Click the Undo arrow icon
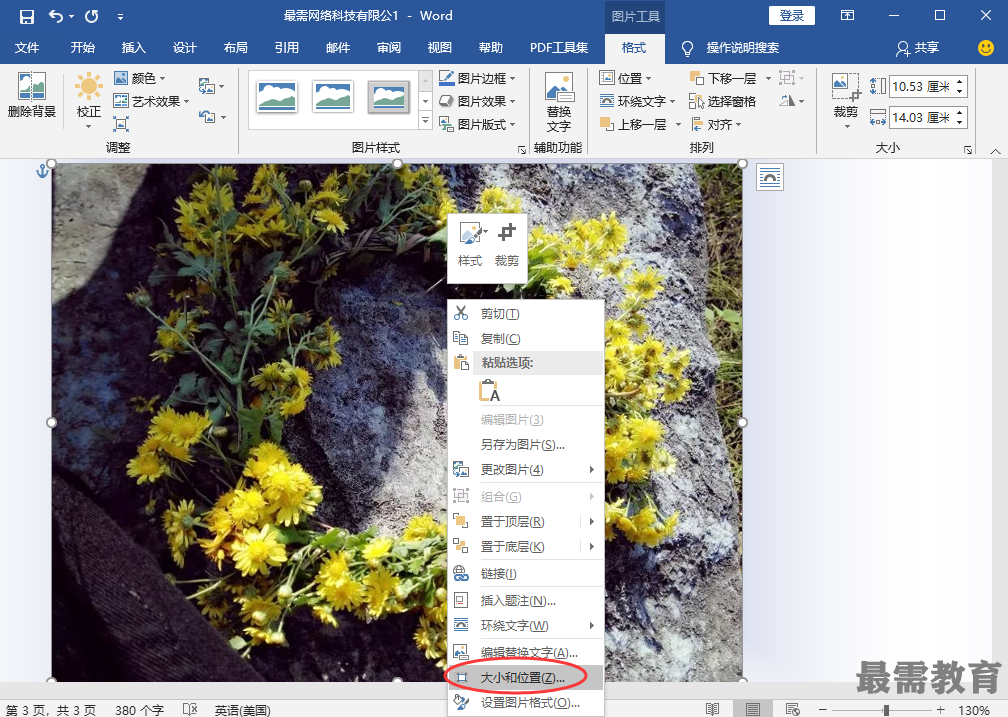The width and height of the screenshot is (1008, 717). click(x=56, y=16)
